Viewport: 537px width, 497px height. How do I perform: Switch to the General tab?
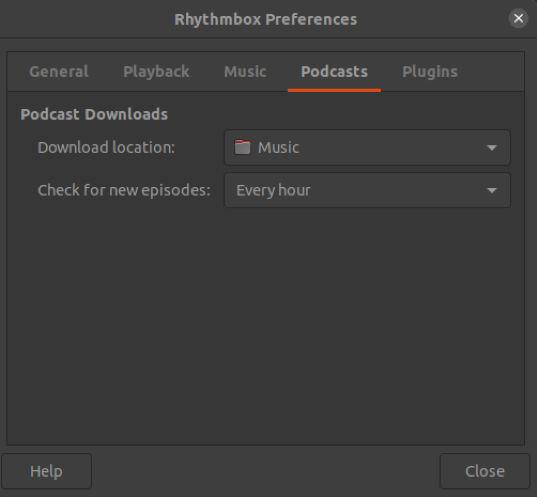59,72
